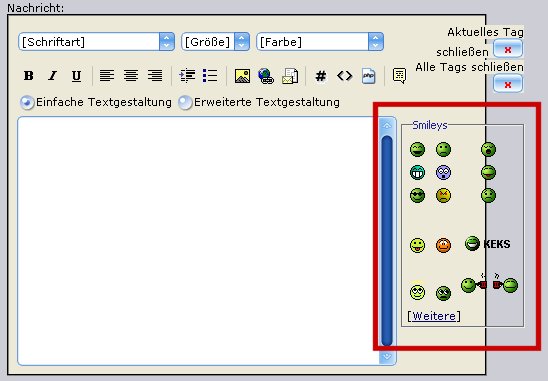Image resolution: width=548 pixels, height=381 pixels.
Task: Underline text with the U icon
Action: pyautogui.click(x=77, y=76)
